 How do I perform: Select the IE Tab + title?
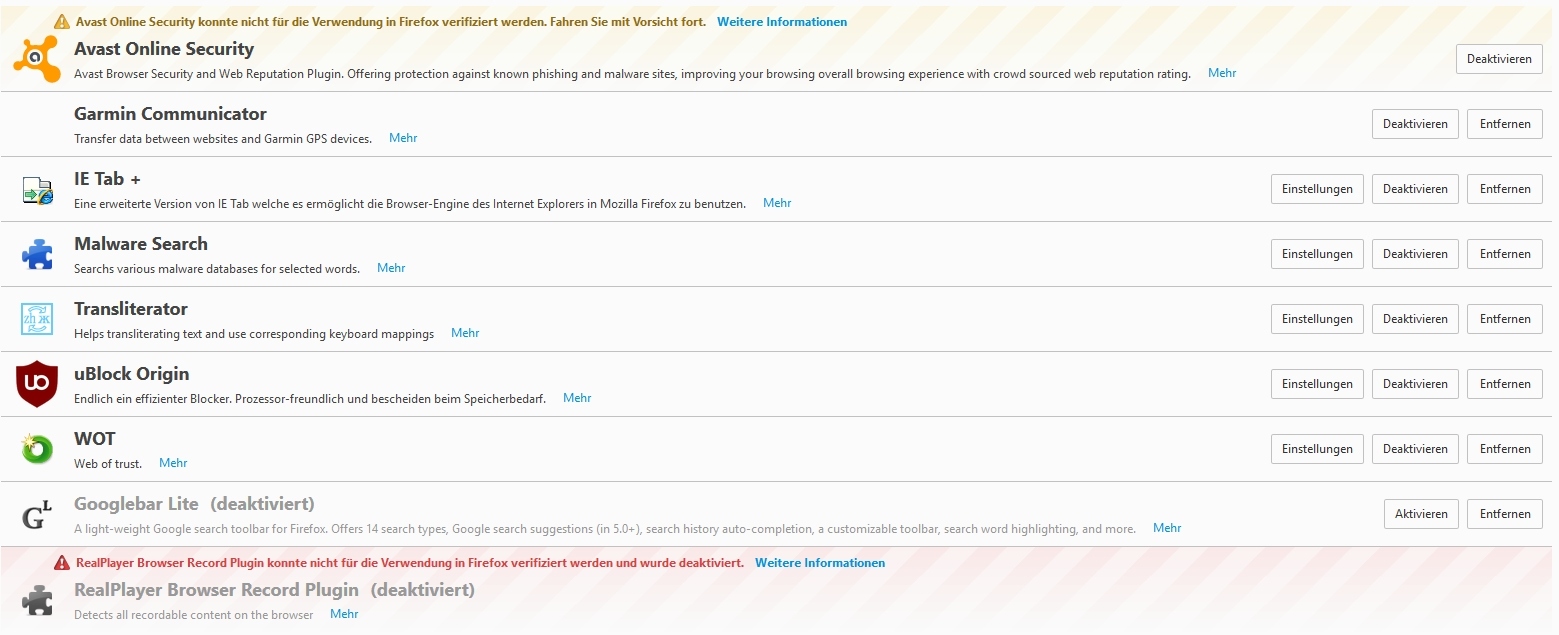tap(108, 179)
